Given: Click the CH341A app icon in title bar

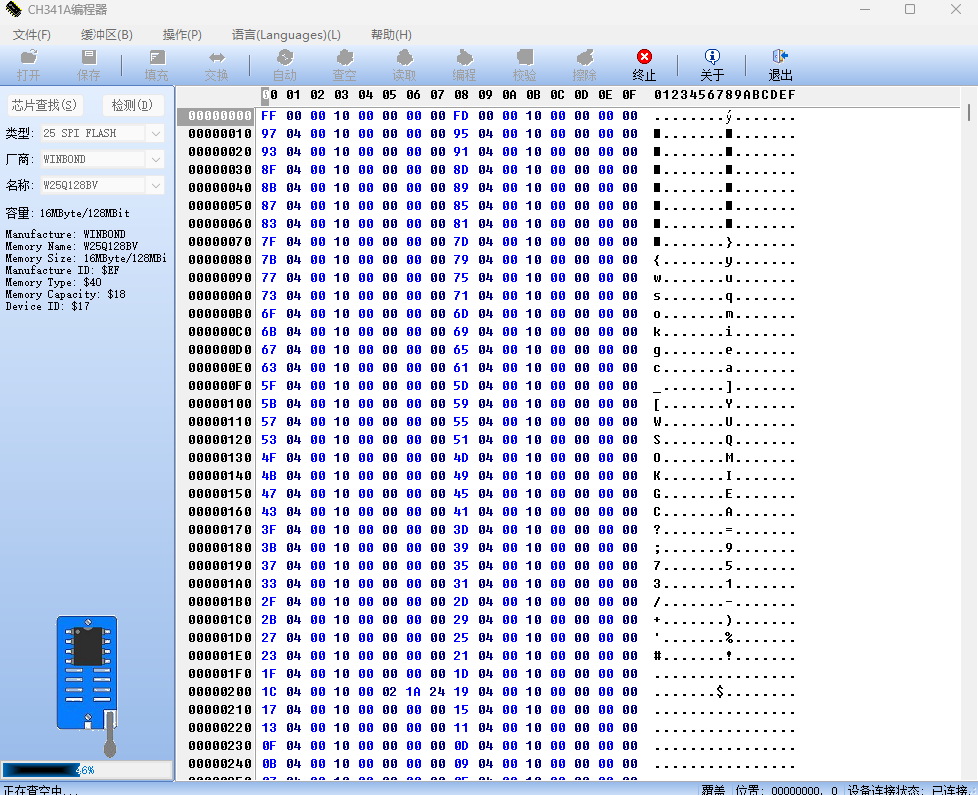Looking at the screenshot, I should click(x=13, y=9).
